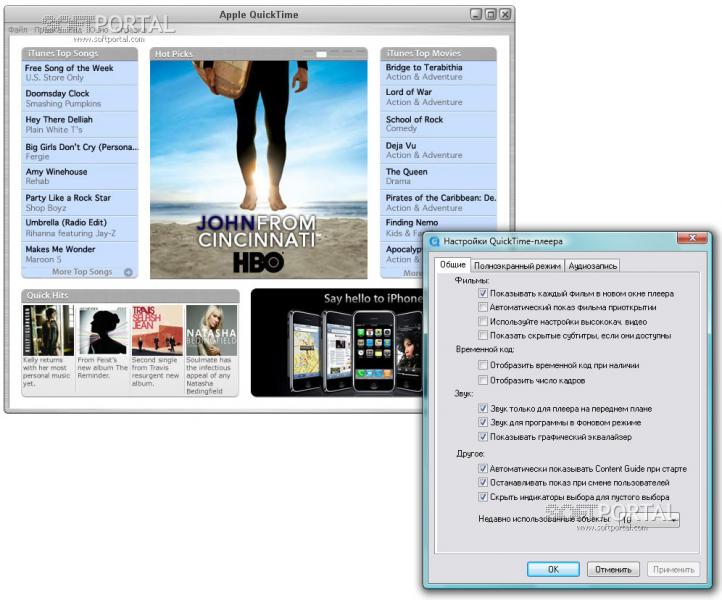Click the 'iTunes Top Songs' header

coord(79,54)
